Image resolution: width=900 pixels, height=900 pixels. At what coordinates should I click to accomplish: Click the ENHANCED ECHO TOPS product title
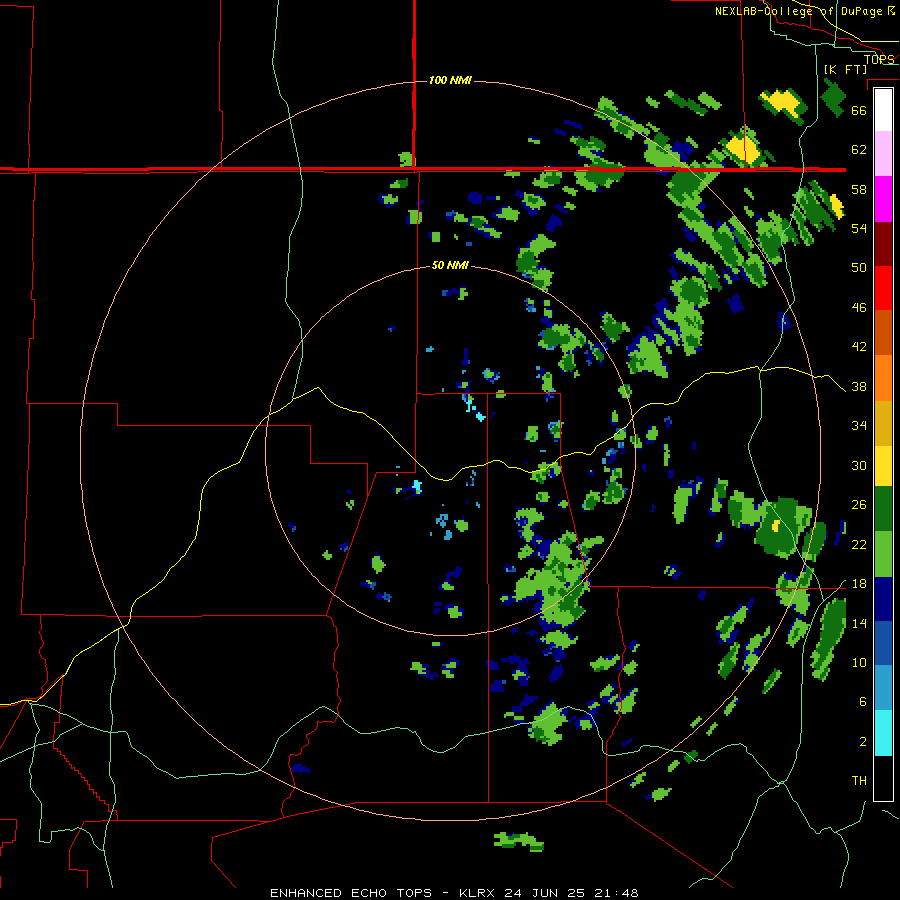[x=351, y=893]
